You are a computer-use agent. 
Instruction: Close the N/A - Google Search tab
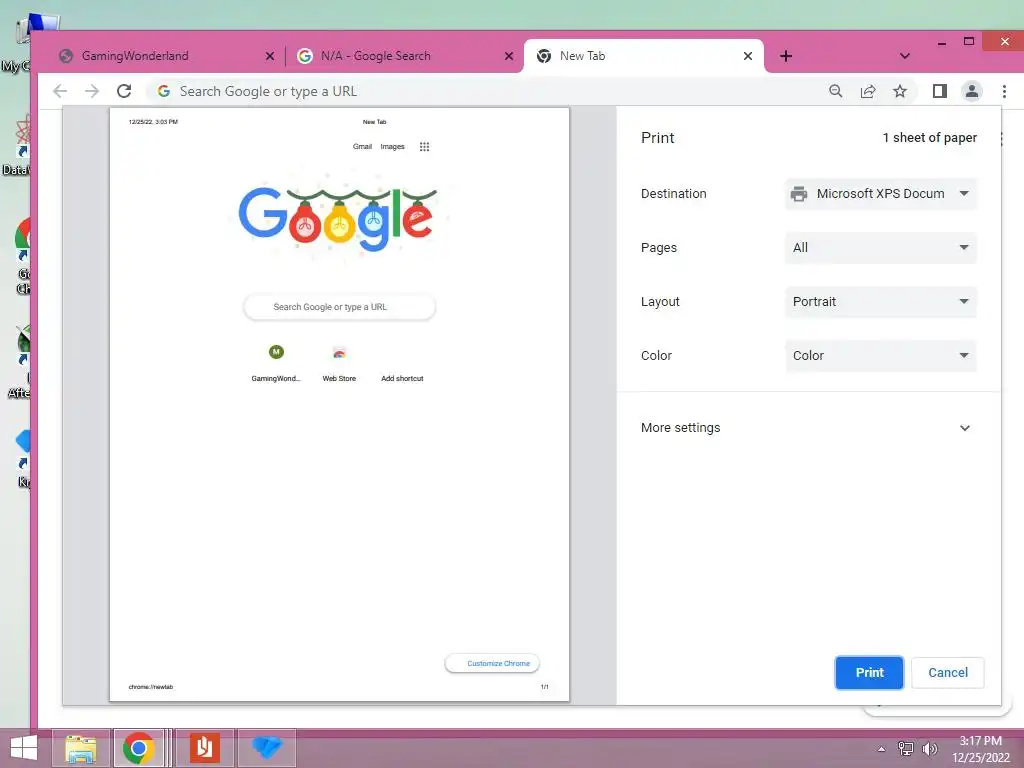click(509, 56)
